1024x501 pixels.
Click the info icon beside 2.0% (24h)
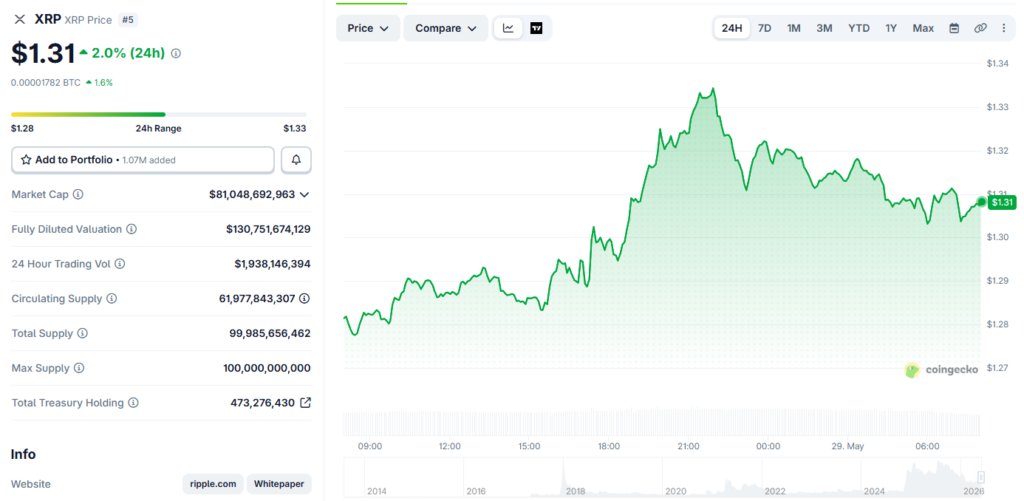pos(176,54)
